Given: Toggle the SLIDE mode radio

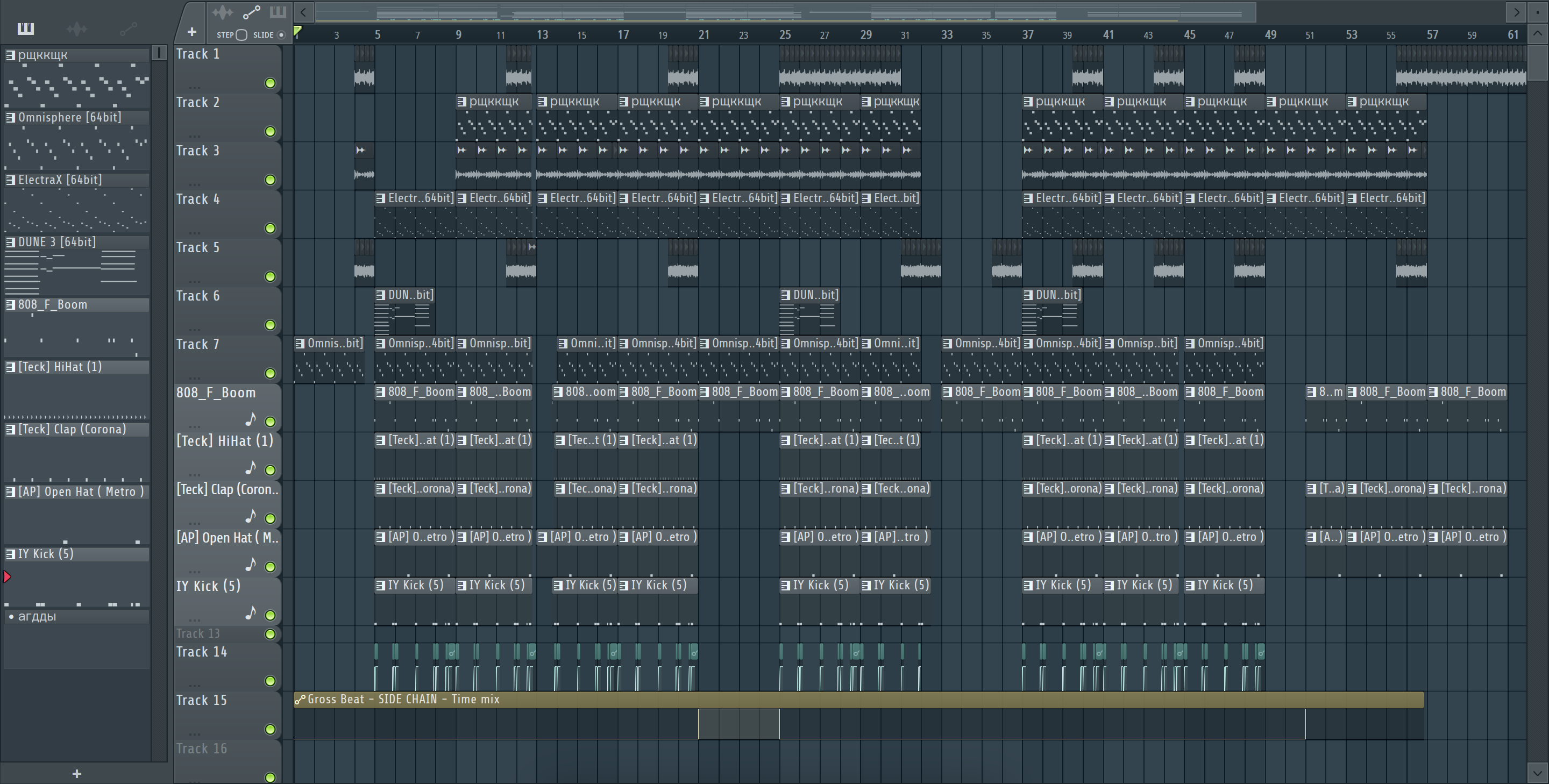Looking at the screenshot, I should (280, 35).
